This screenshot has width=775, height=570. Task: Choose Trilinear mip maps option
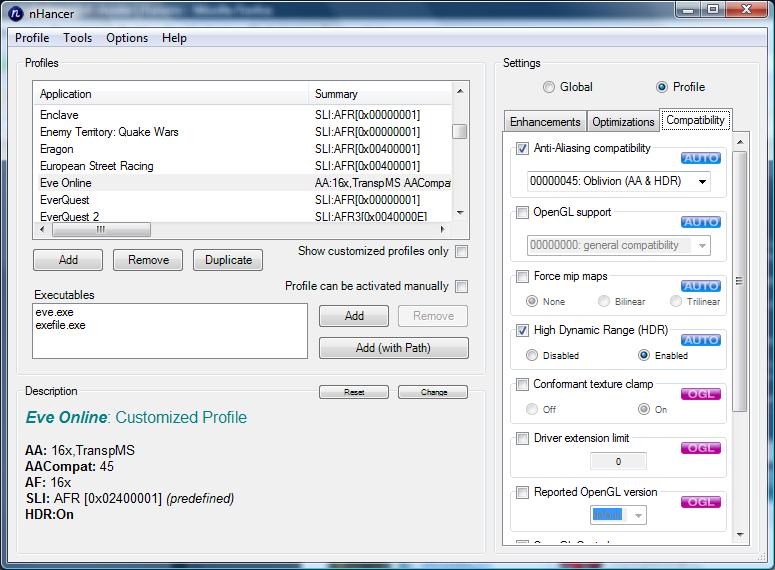point(676,301)
